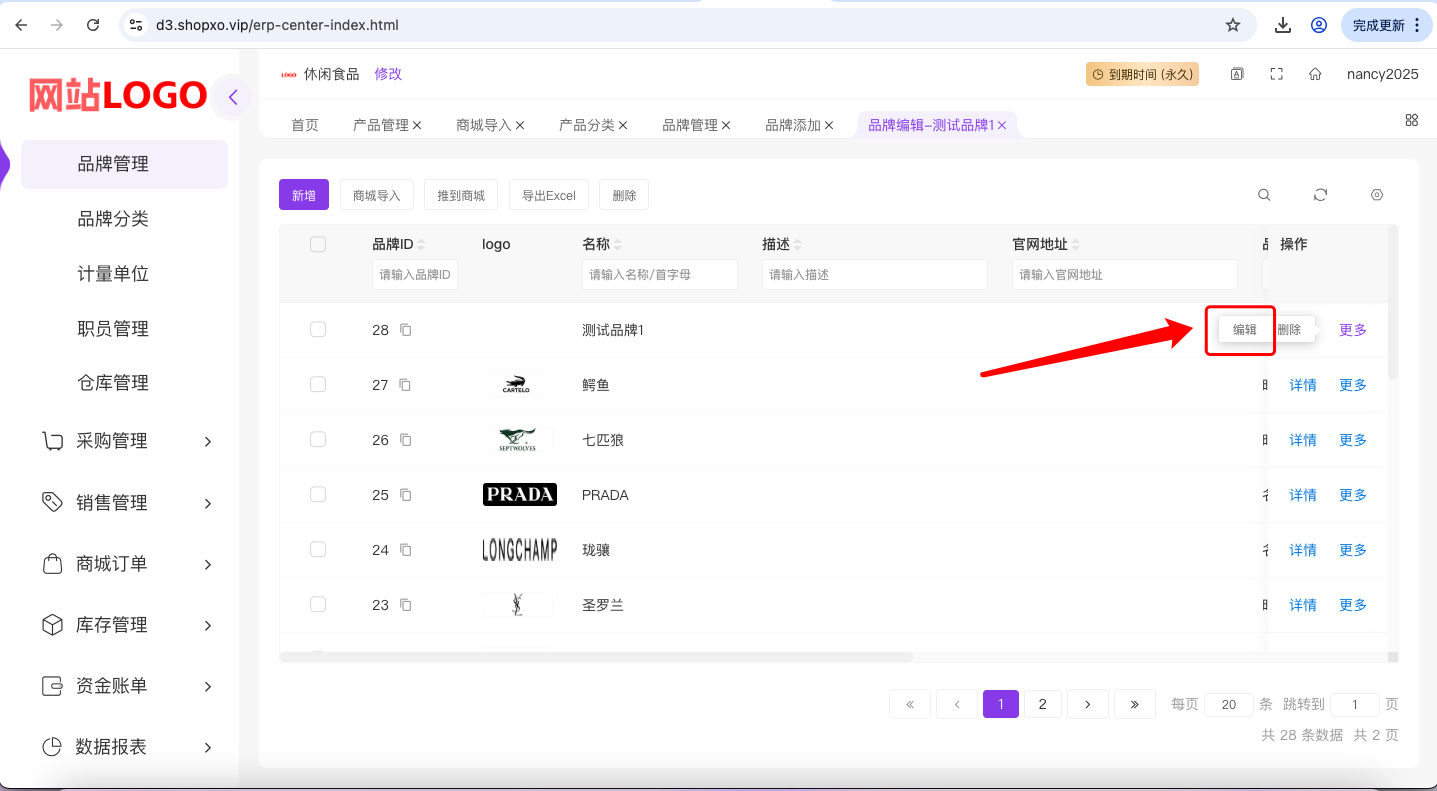
Task: Switch to the 产品管理 tab
Action: tap(381, 125)
